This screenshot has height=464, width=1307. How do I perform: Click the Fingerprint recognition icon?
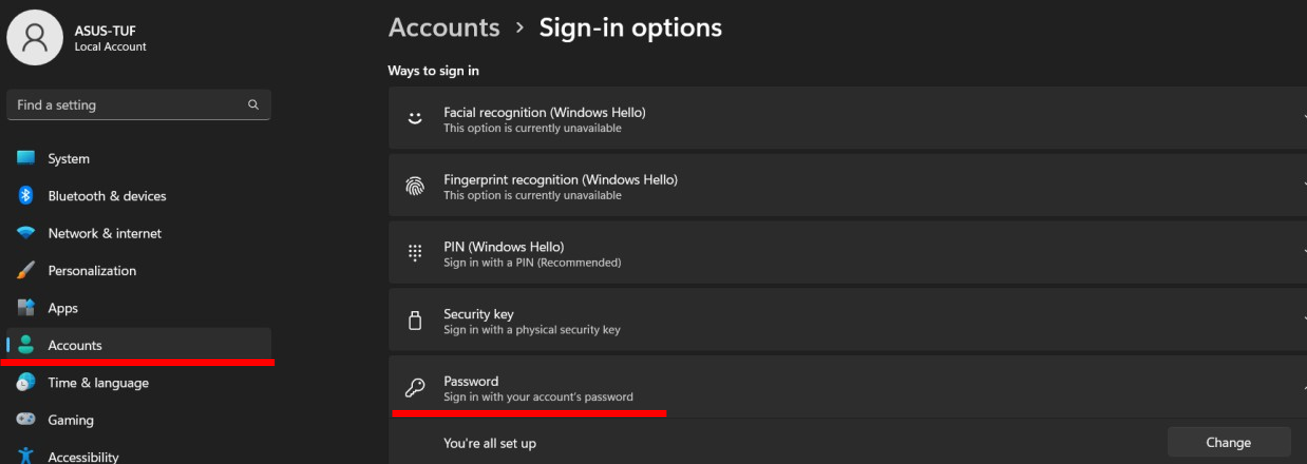(415, 186)
